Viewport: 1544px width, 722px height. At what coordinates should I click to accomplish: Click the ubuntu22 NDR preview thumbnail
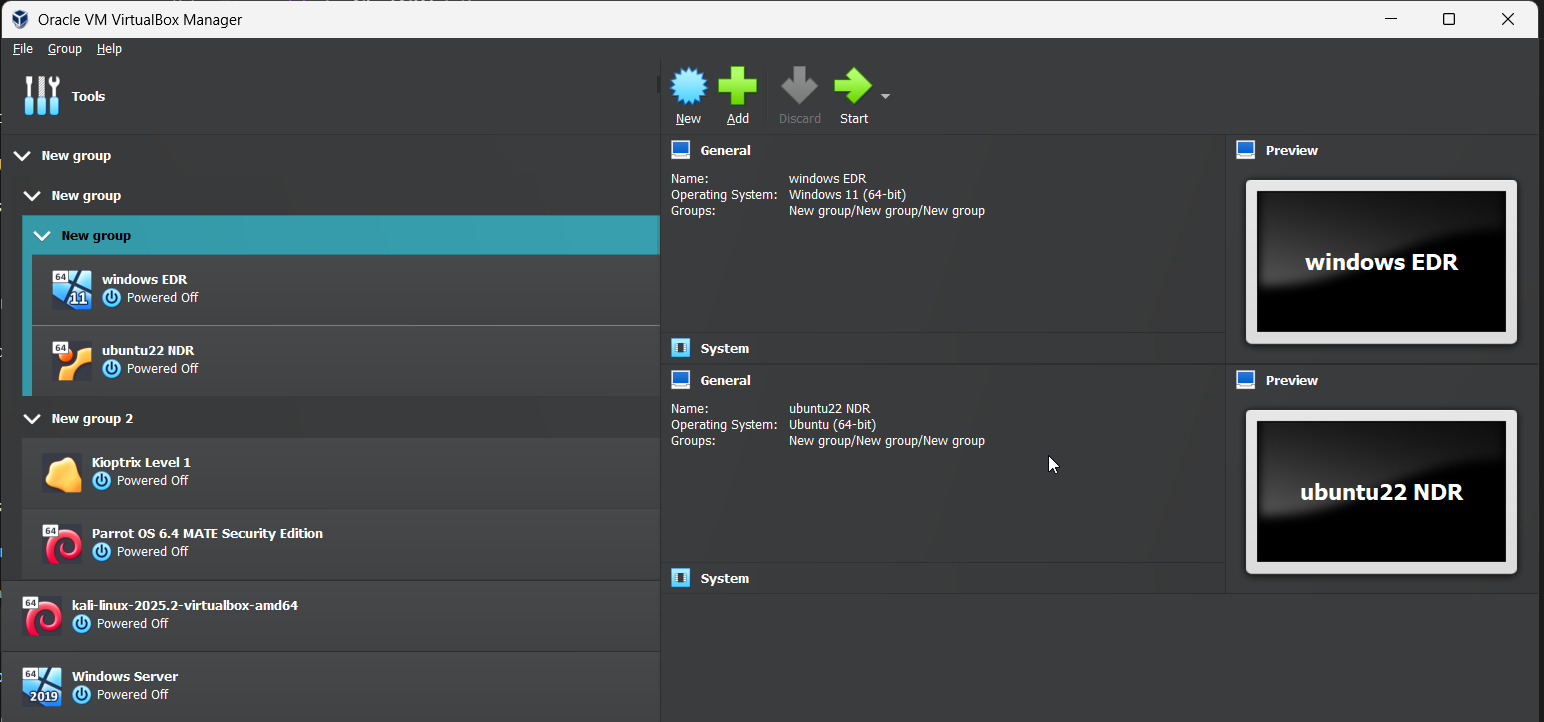pos(1380,492)
